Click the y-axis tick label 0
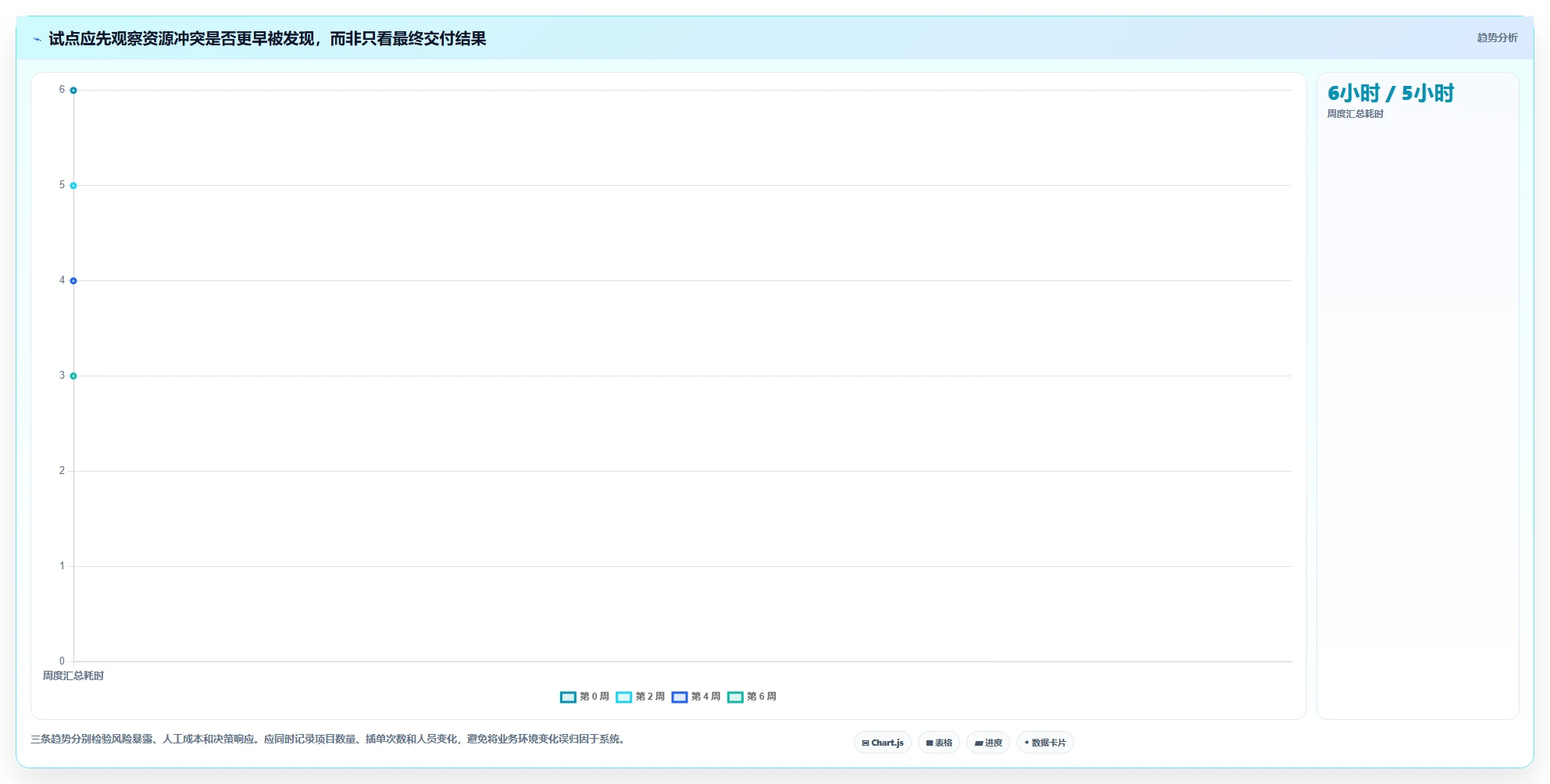 (x=62, y=661)
